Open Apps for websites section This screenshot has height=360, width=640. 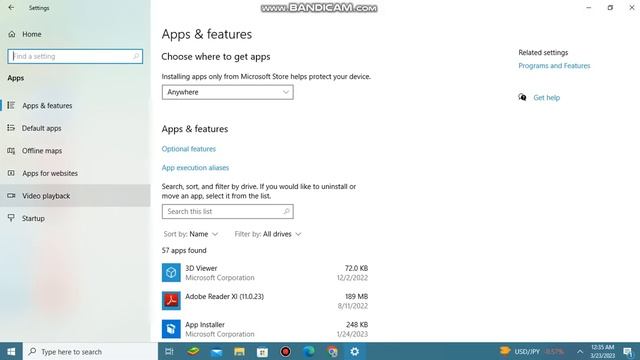coord(75,173)
